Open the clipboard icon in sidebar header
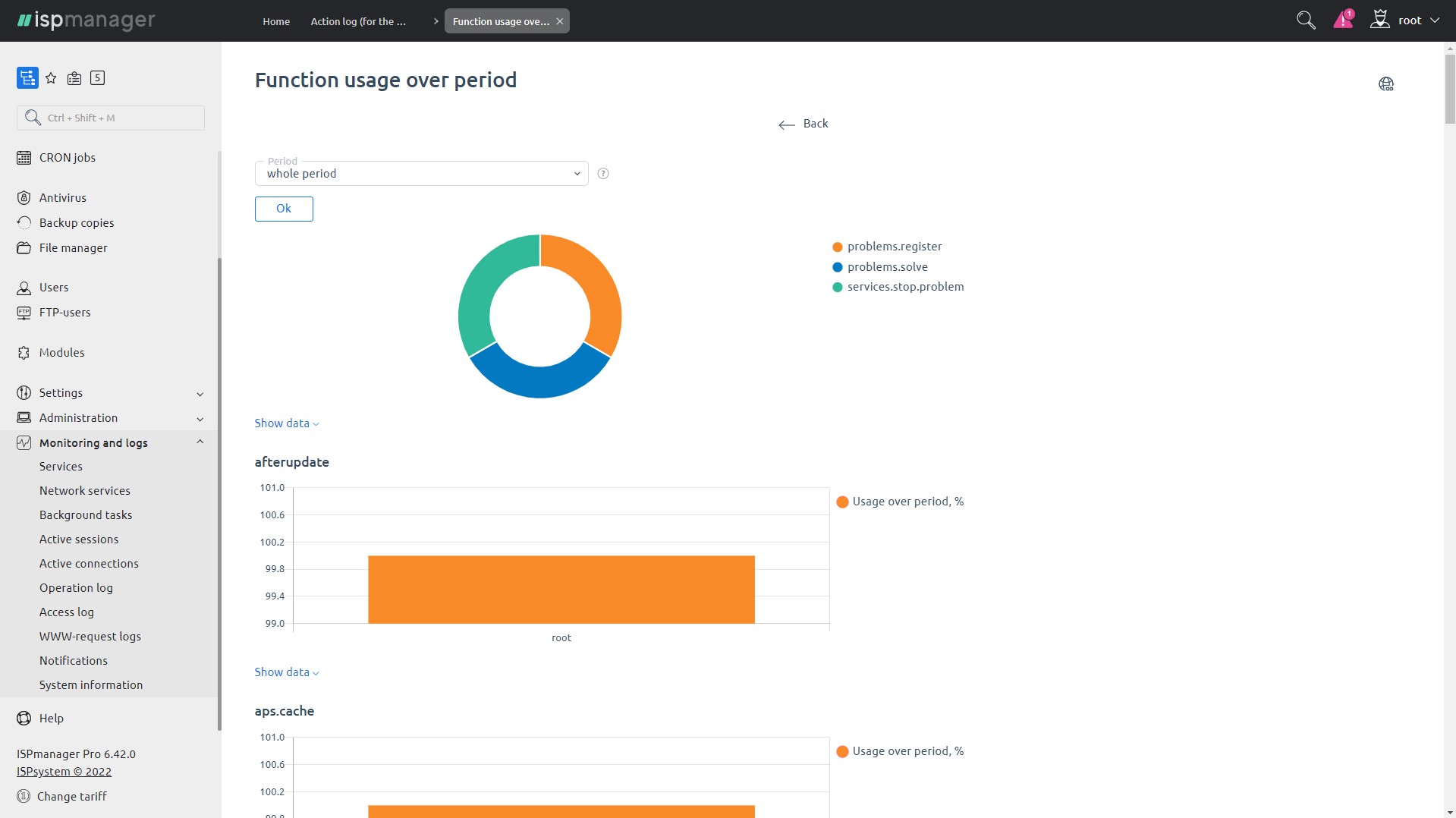This screenshot has width=1456, height=818. 74,78
